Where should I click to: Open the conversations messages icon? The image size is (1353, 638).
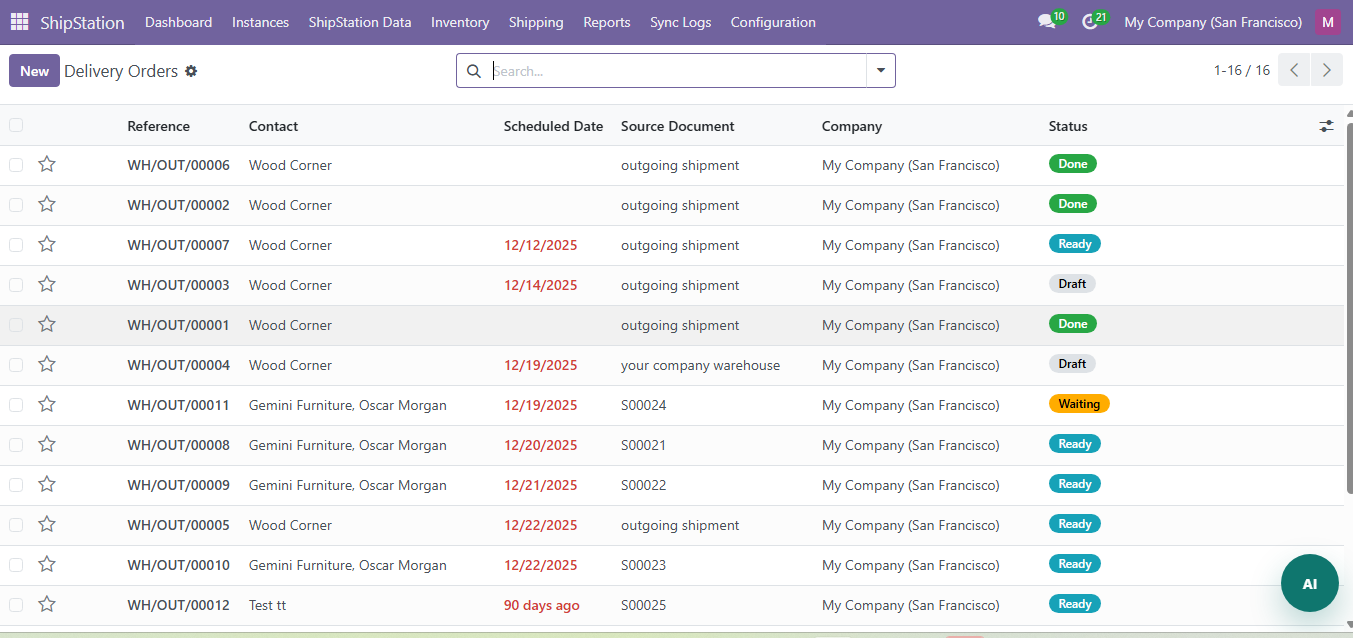click(1046, 22)
